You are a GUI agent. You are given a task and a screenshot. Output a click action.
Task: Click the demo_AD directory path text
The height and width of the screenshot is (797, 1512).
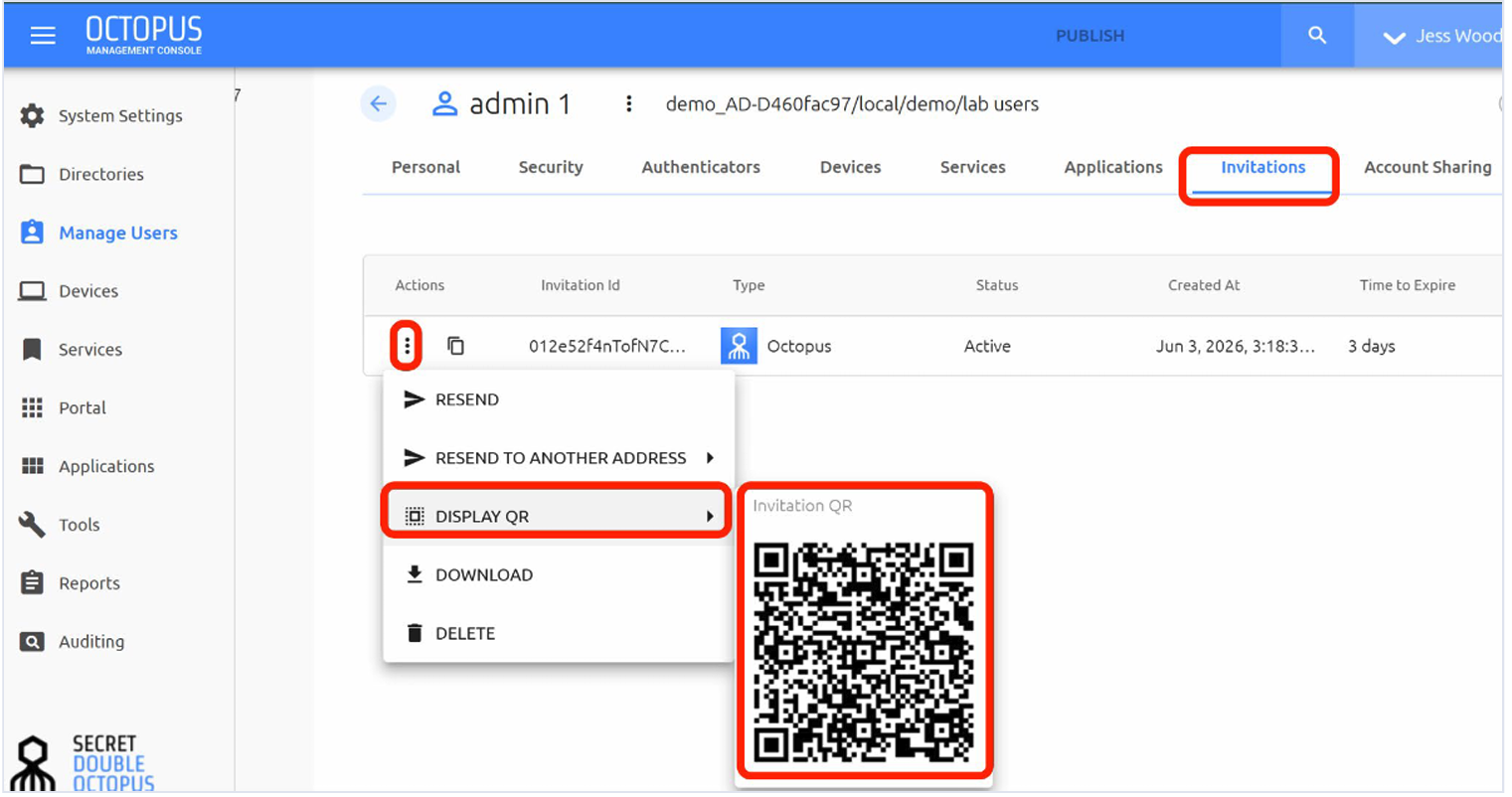[852, 104]
